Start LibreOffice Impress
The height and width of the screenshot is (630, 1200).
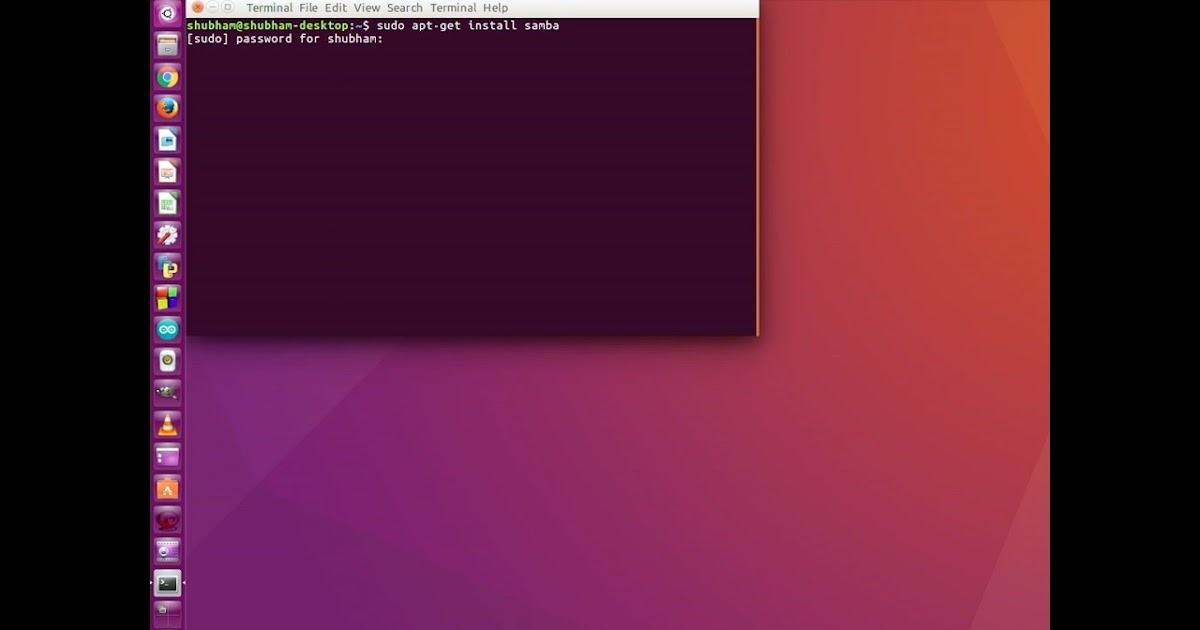click(x=167, y=172)
